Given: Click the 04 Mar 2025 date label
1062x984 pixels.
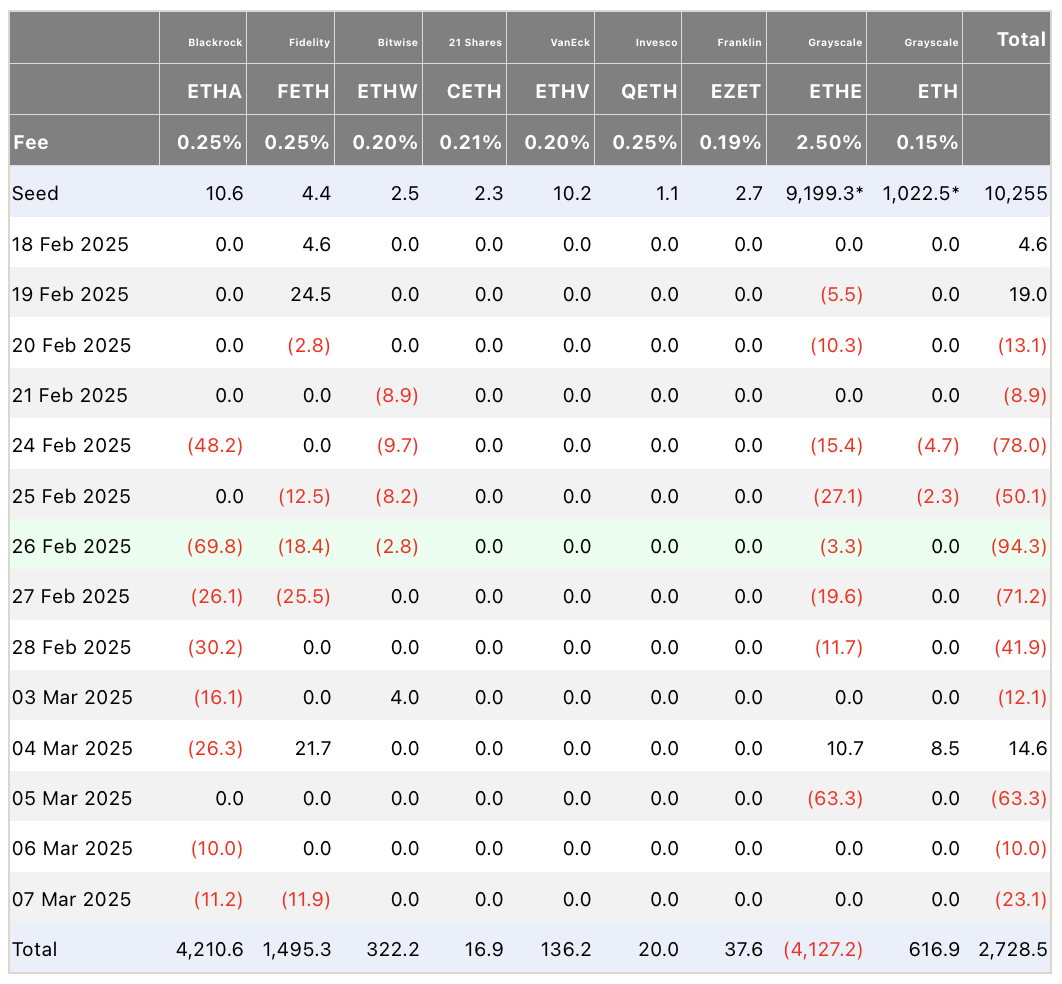Looking at the screenshot, I should tap(72, 748).
